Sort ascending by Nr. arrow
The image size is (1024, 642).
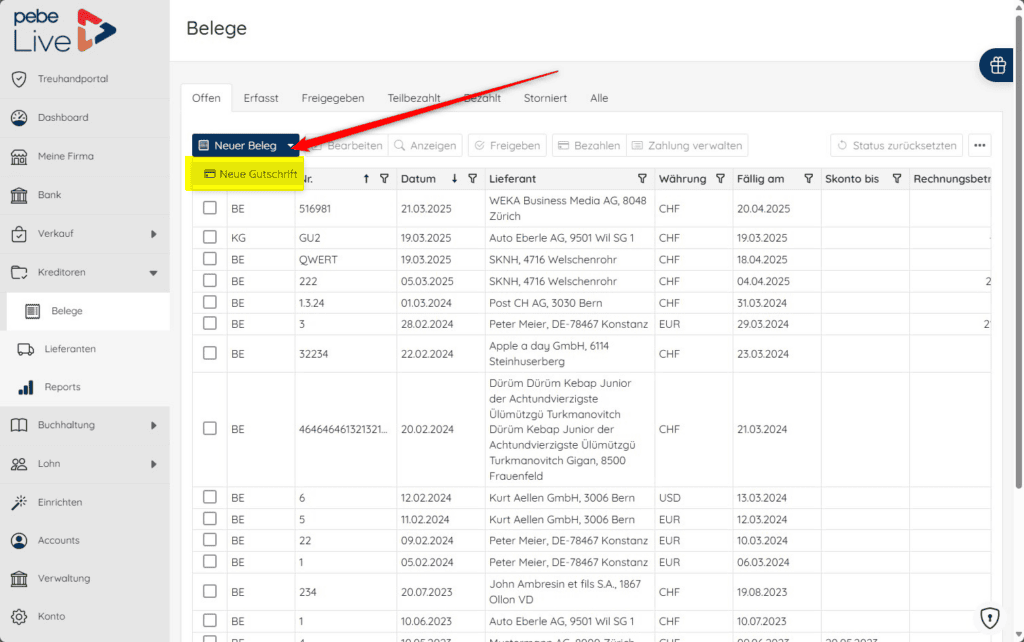tap(366, 178)
